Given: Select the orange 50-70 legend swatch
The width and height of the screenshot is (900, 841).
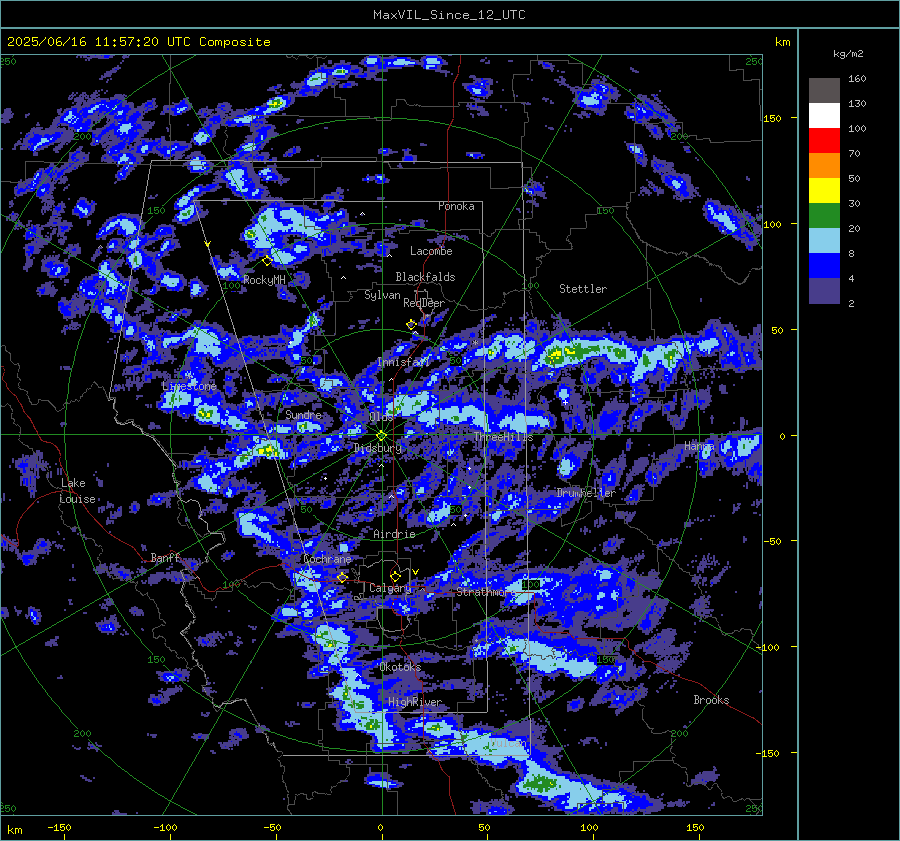Looking at the screenshot, I should click(824, 166).
